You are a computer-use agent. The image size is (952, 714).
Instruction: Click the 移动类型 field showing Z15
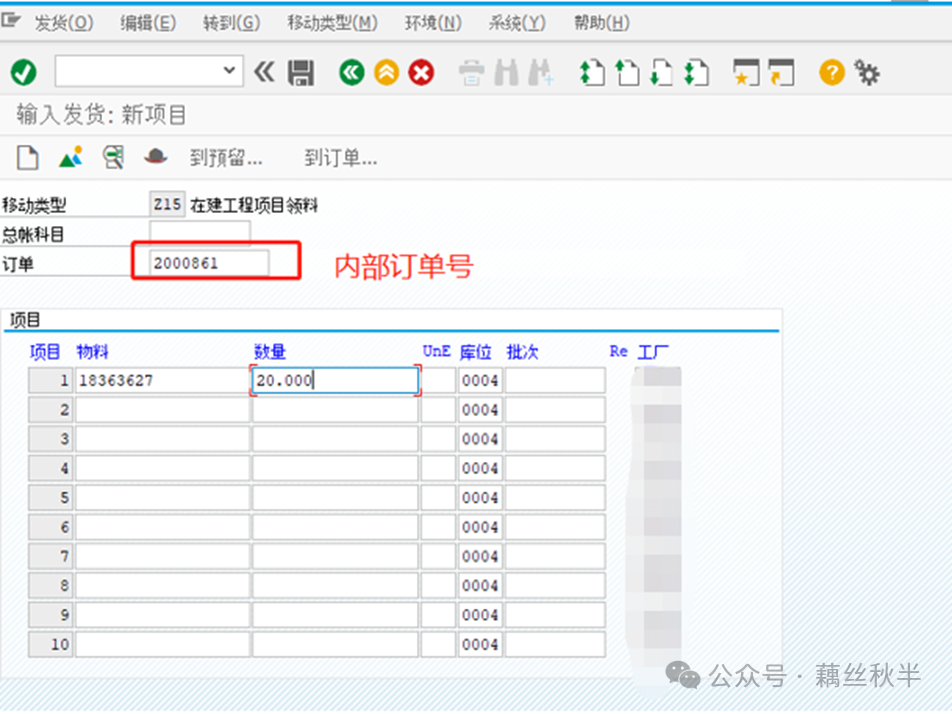[x=167, y=204]
